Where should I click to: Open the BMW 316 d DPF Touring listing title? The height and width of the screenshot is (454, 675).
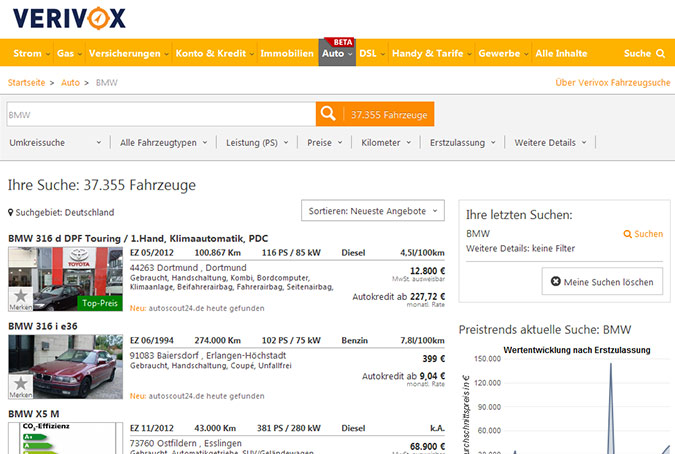pyautogui.click(x=138, y=238)
